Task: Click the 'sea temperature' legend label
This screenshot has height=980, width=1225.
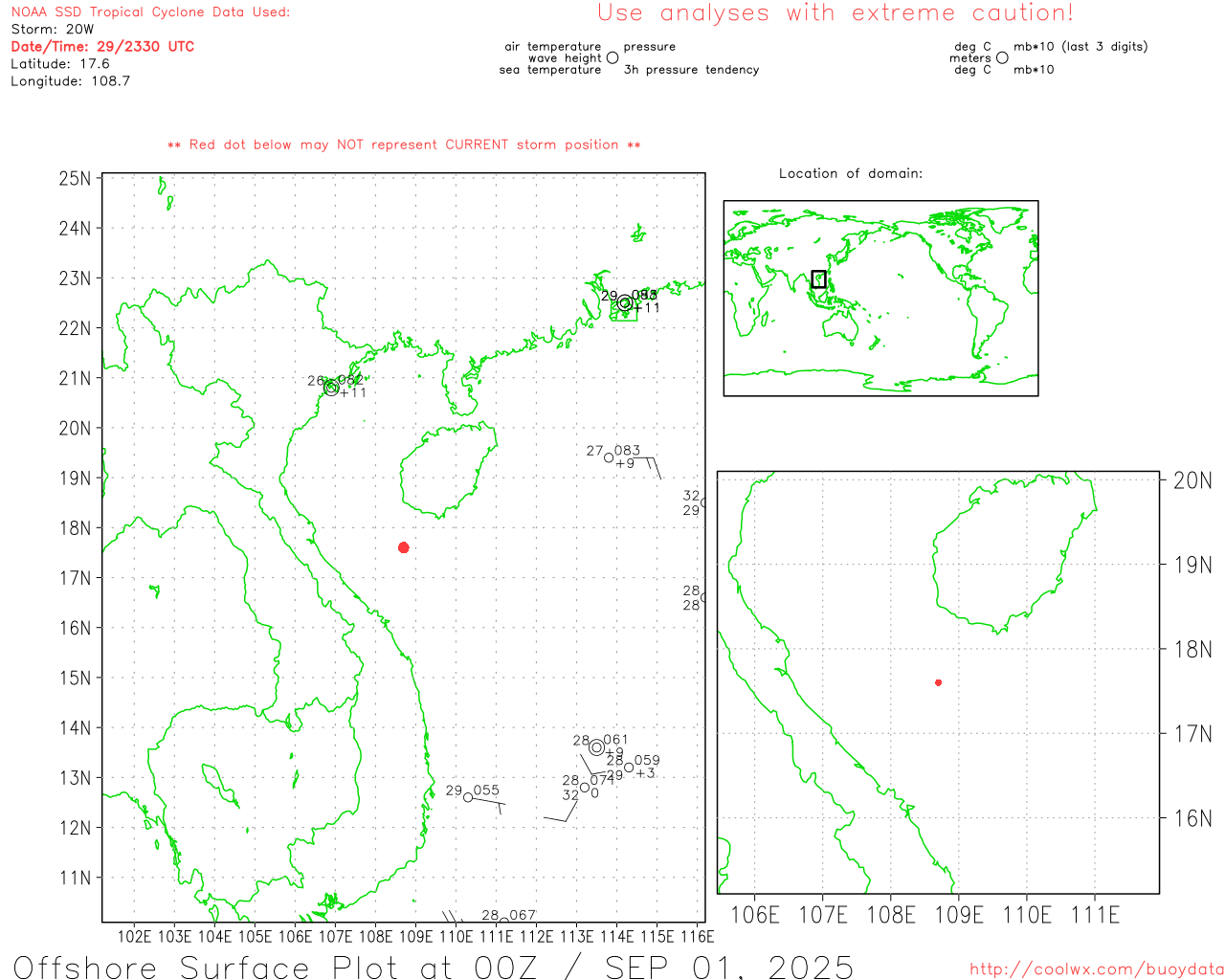Action: pos(550,70)
